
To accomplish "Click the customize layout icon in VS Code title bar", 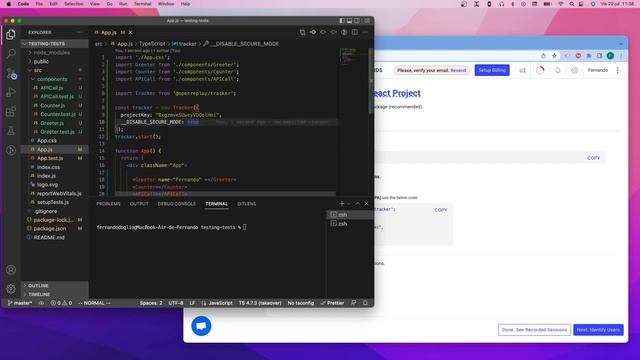I will coord(368,20).
